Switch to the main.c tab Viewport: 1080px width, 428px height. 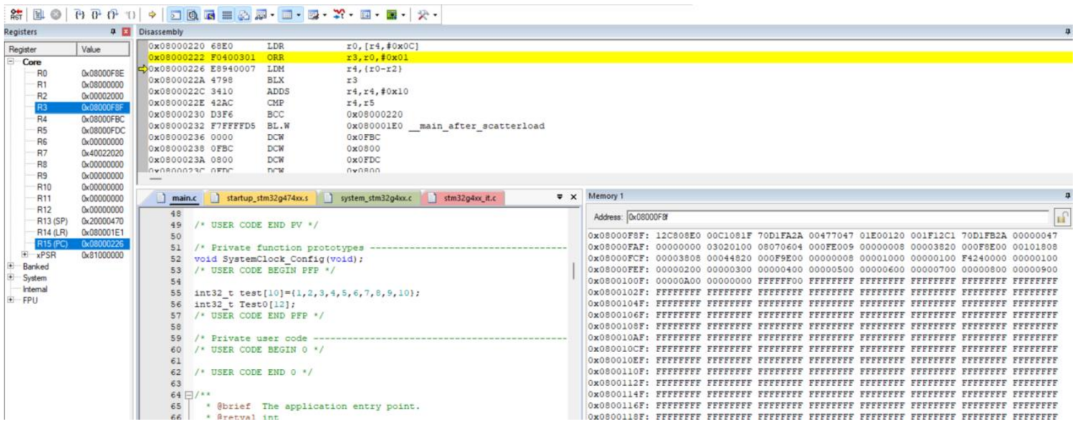point(174,198)
